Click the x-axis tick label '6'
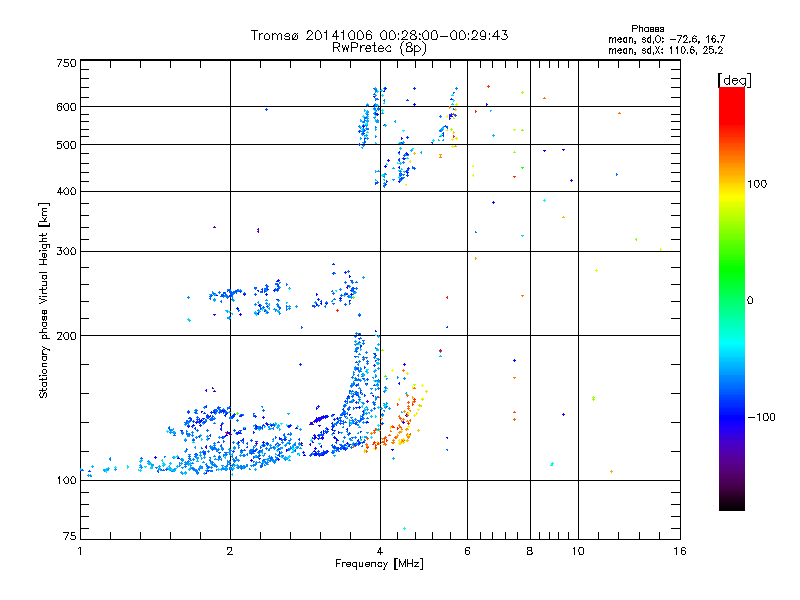Screen dimensions: 800x600 pyautogui.click(x=467, y=551)
